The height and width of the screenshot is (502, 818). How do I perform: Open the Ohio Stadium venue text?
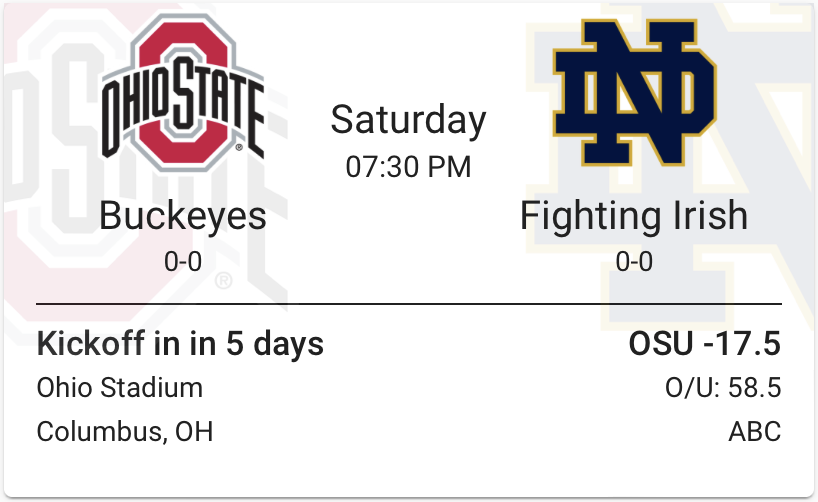(x=120, y=388)
